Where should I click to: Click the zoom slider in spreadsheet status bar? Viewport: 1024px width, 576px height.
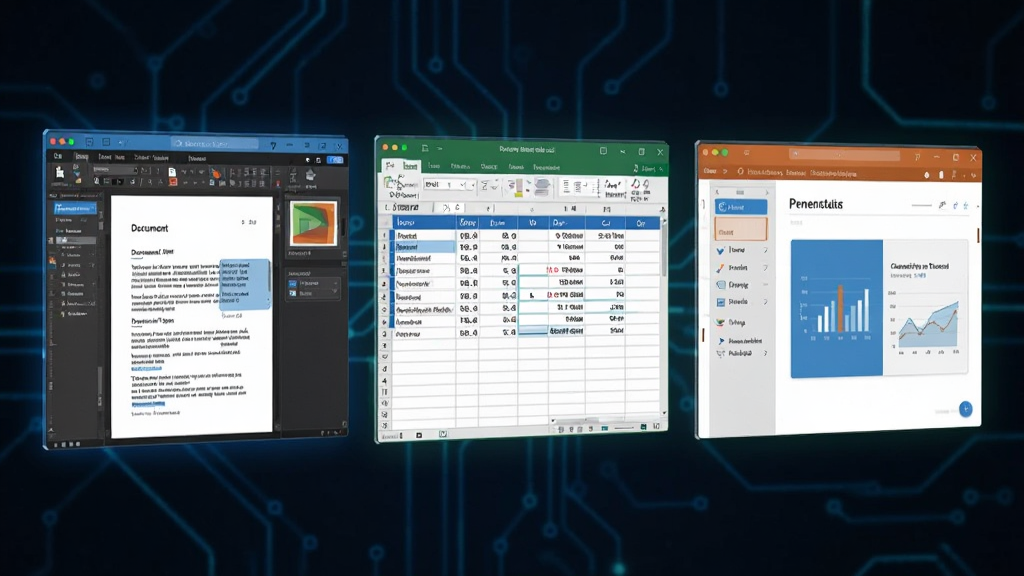pos(624,428)
